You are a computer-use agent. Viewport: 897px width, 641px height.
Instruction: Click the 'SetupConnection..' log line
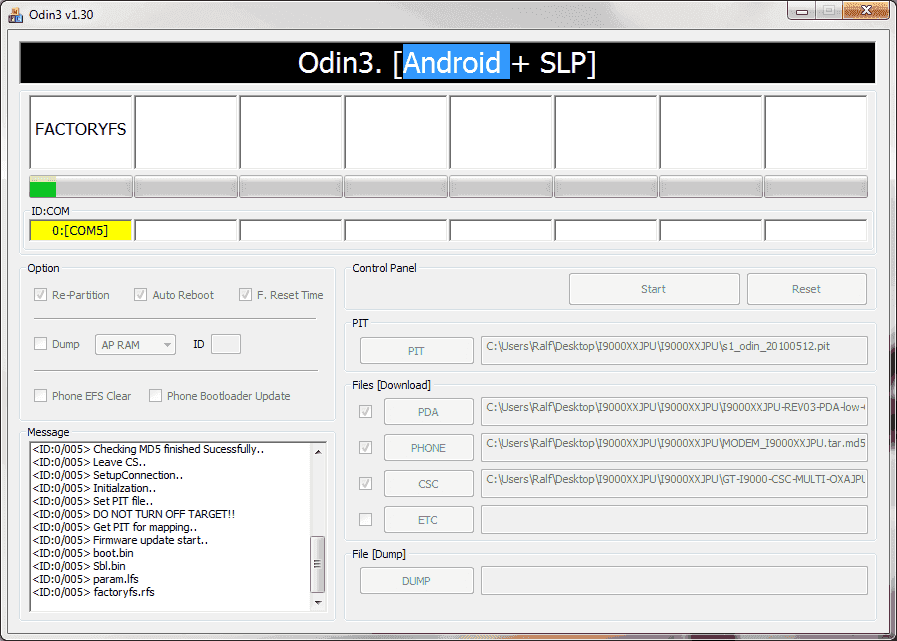[x=108, y=475]
